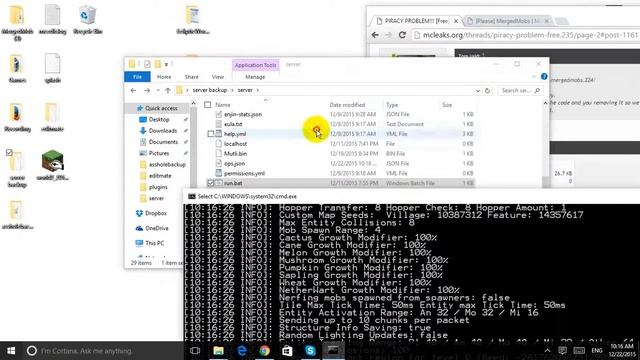Open Customize Quick Access Toolbar dropdown
This screenshot has width=640, height=360.
click(x=167, y=64)
